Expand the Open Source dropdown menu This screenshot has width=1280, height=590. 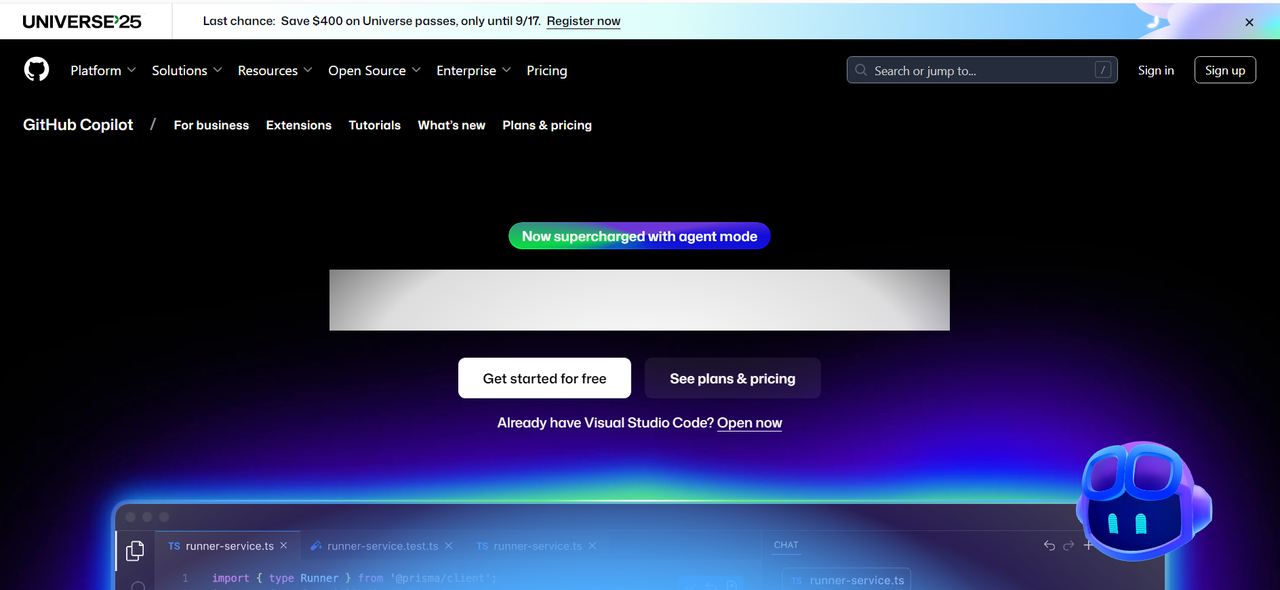pyautogui.click(x=374, y=70)
